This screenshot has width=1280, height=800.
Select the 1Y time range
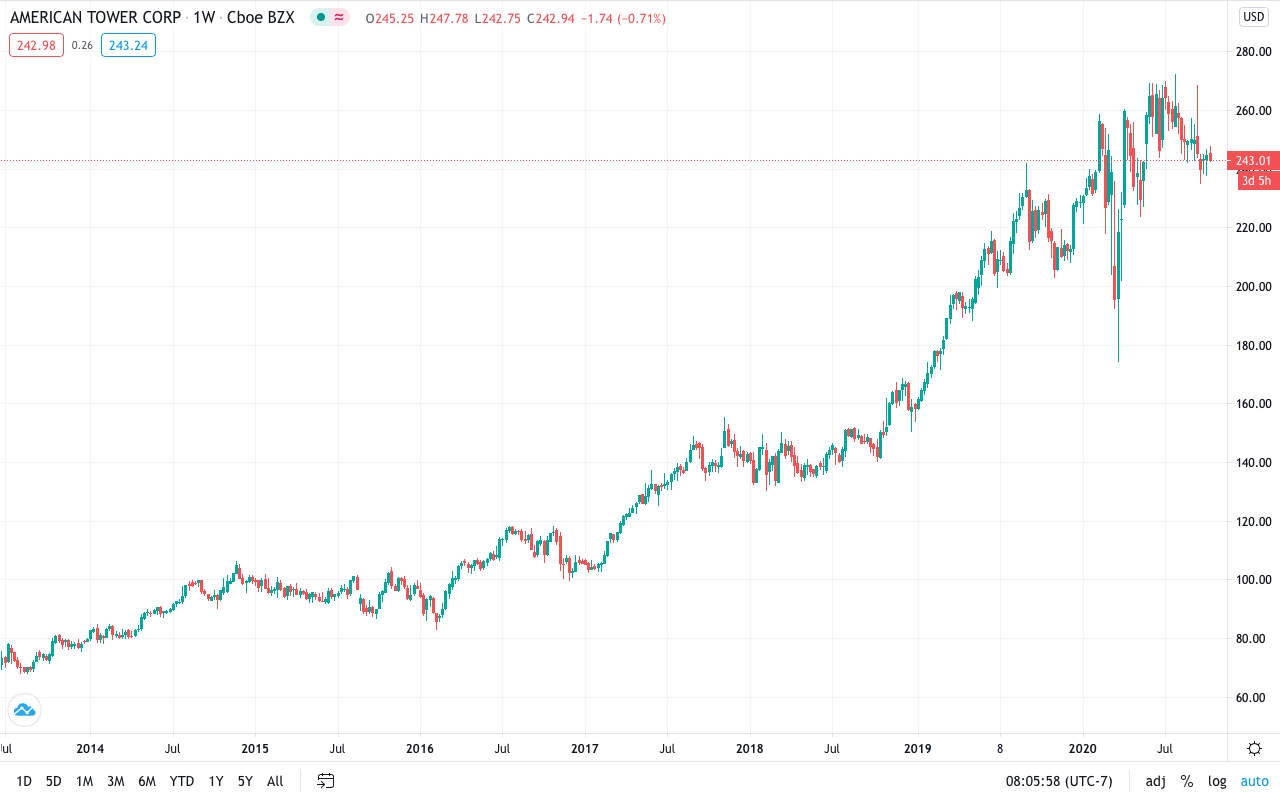click(215, 781)
